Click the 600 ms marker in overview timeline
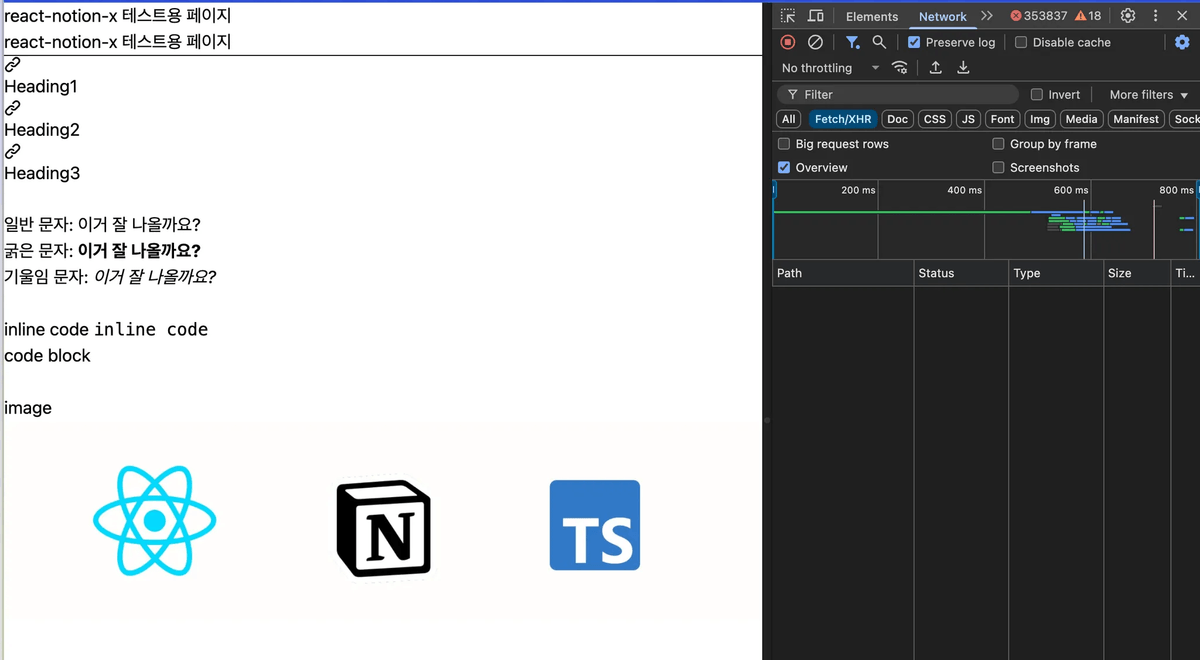1200x660 pixels. click(x=1070, y=190)
